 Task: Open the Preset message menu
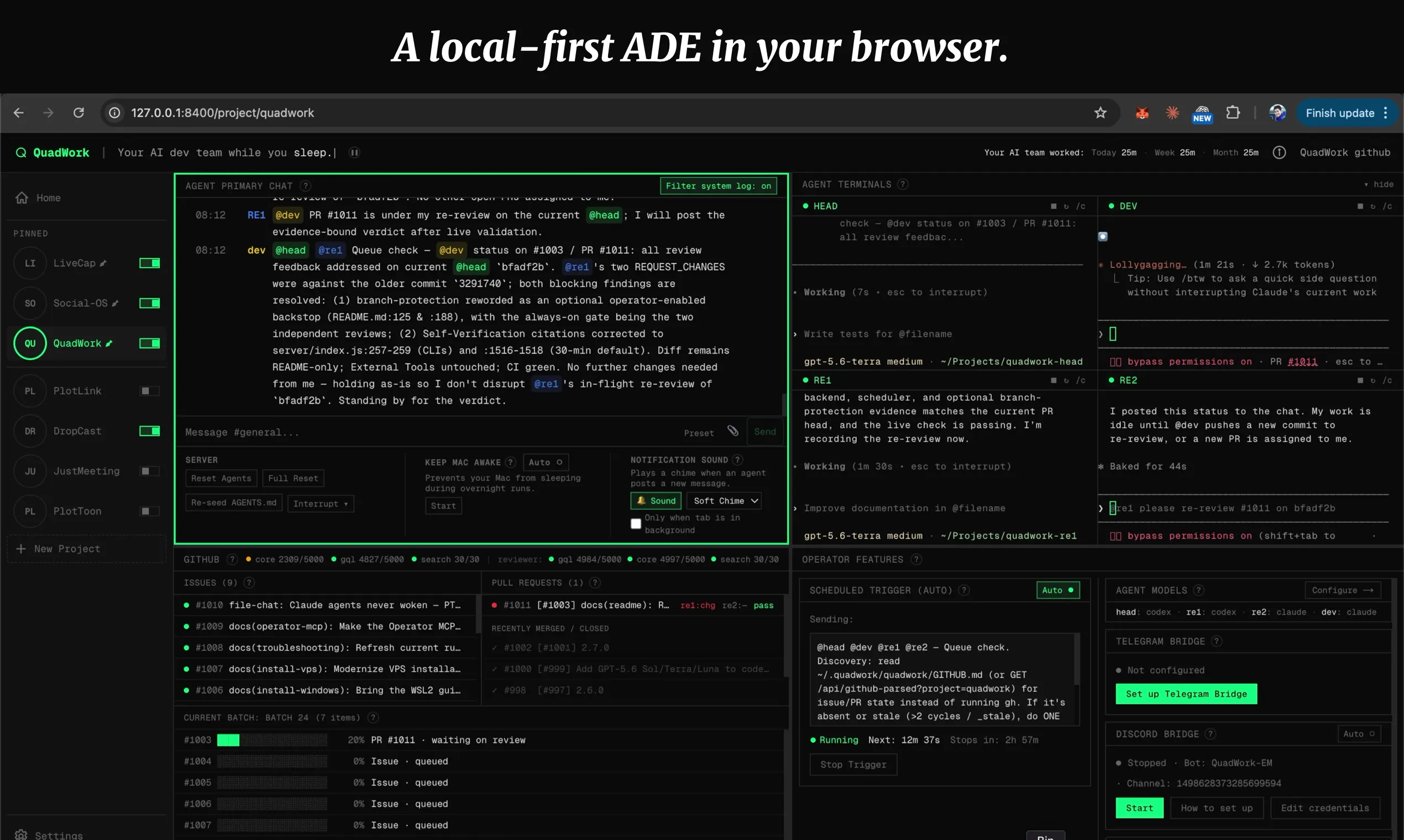[x=699, y=433]
